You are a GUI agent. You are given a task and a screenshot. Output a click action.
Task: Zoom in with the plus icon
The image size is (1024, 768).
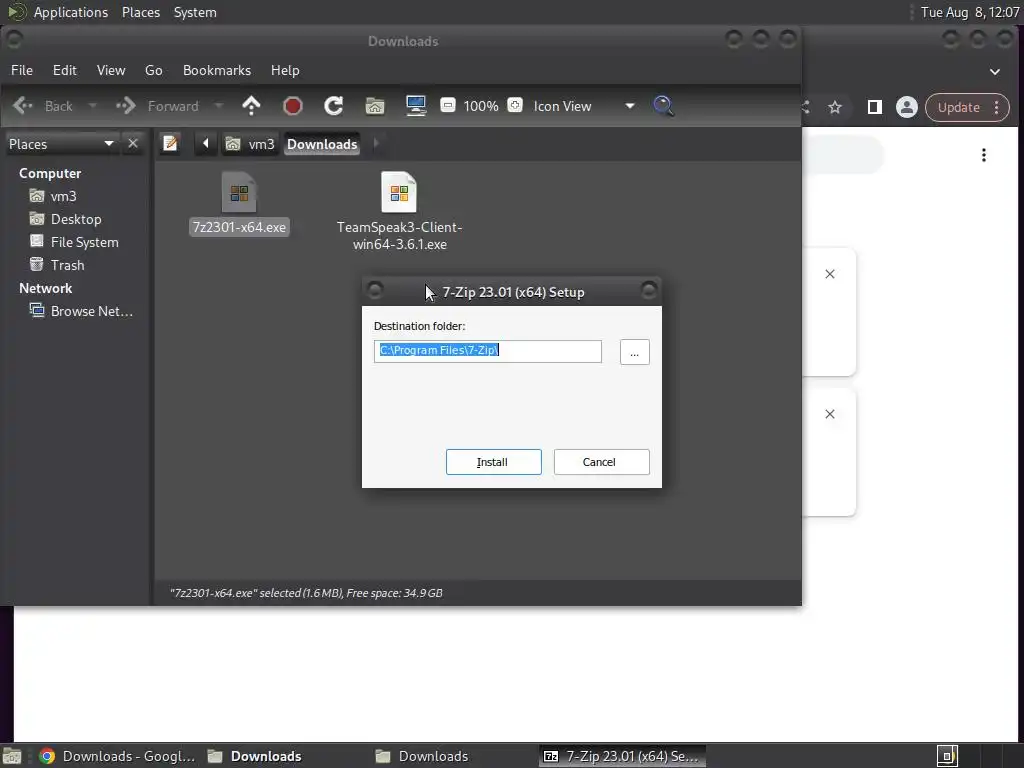[515, 105]
